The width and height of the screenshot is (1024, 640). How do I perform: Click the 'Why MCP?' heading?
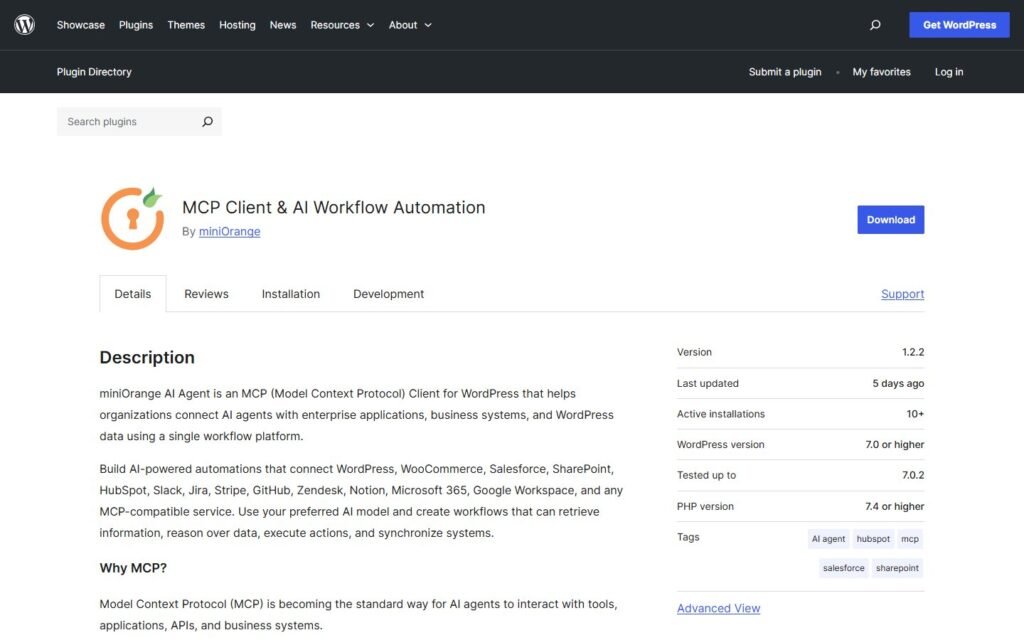pos(133,568)
